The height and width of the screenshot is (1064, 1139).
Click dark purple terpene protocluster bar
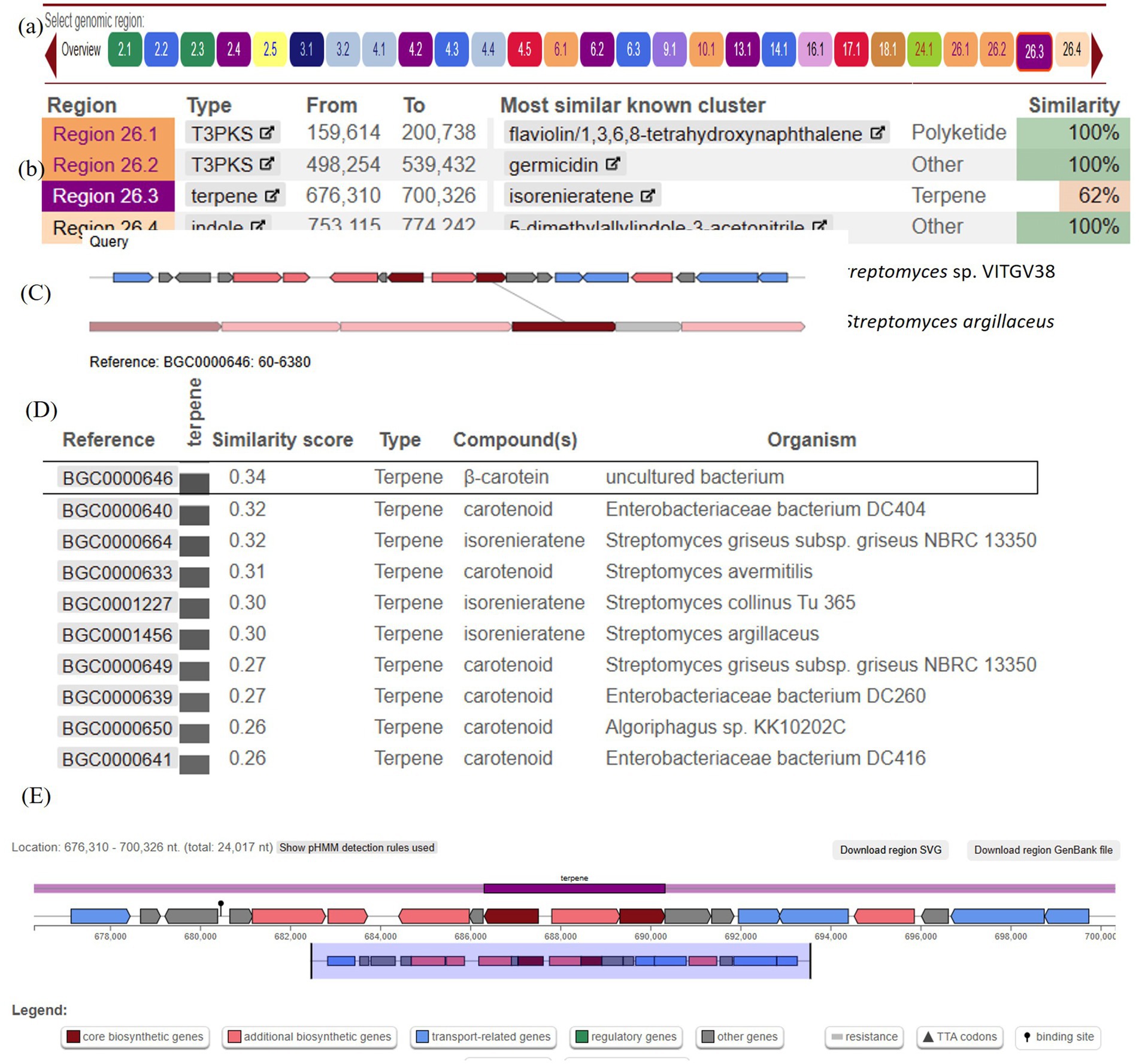574,888
